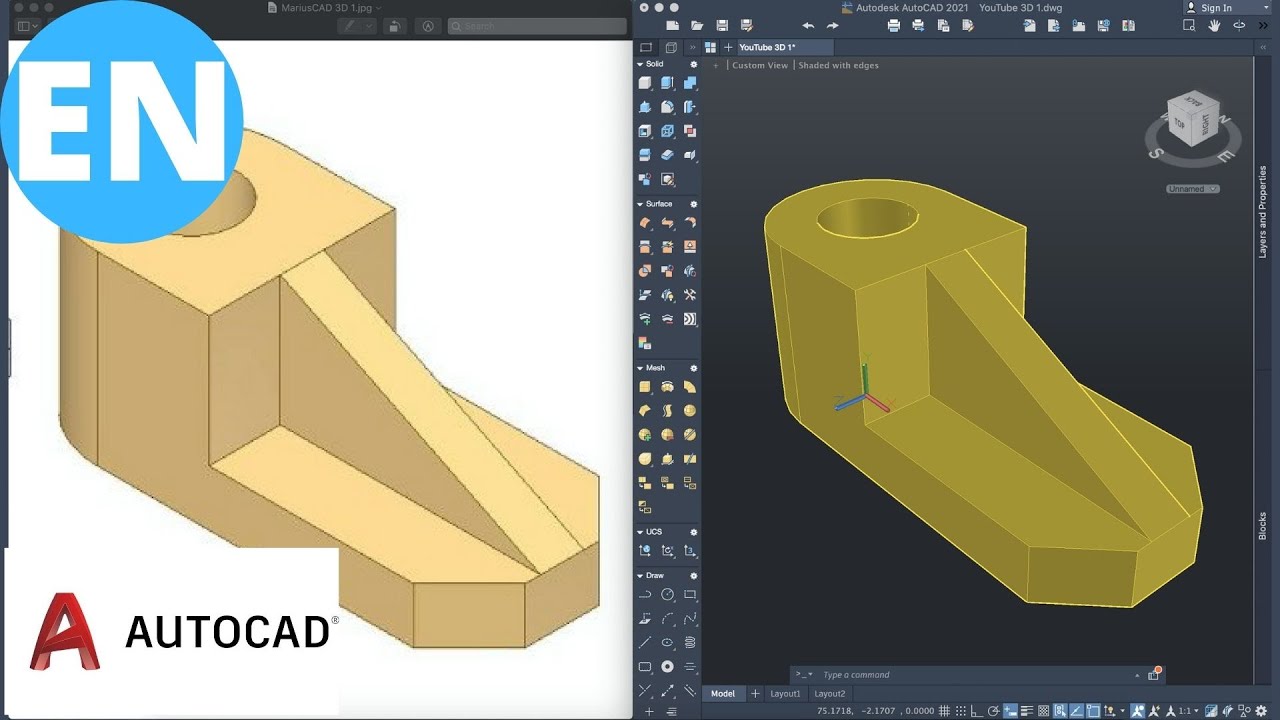Toggle polar tracking in status bar
The height and width of the screenshot is (720, 1280).
(x=994, y=710)
